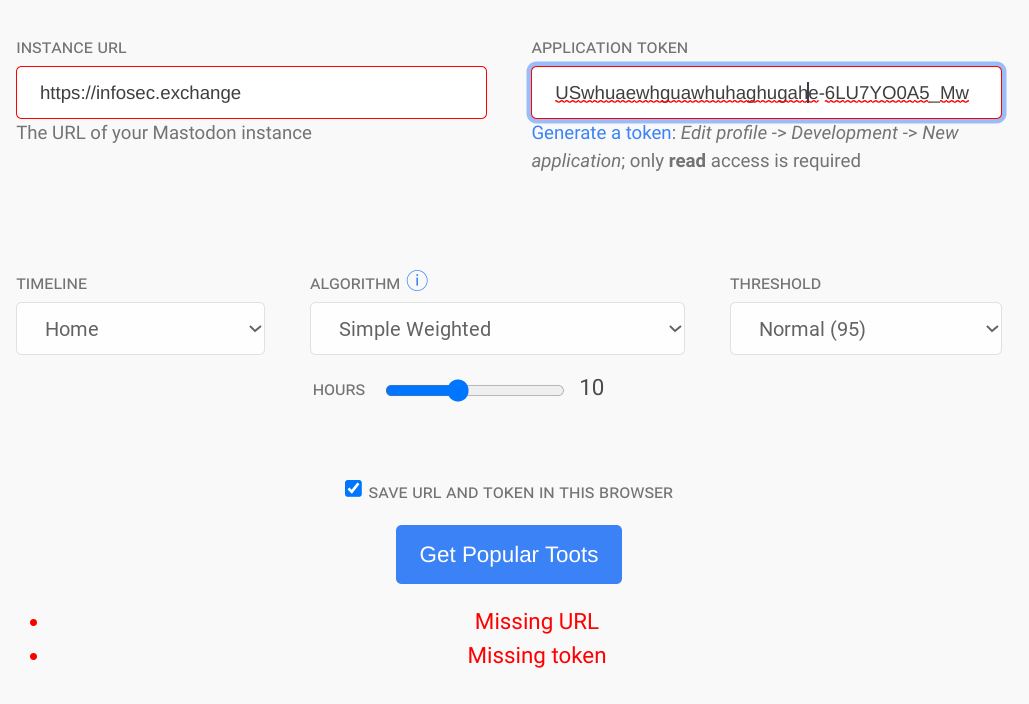Open the Generate a token link
Viewport: 1029px width, 704px height.
click(x=601, y=133)
